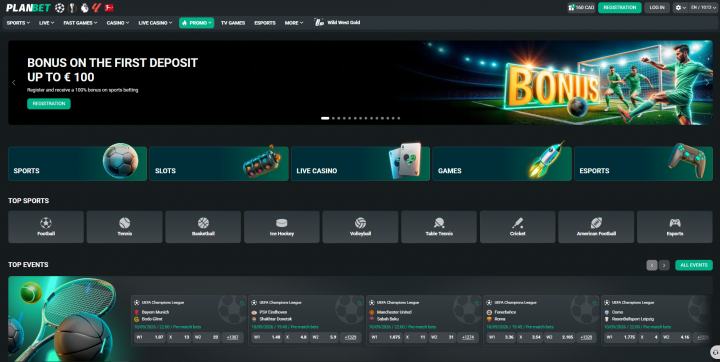Bet W2 5.9 on Shakhtar Donetsk
The image size is (720, 362).
click(x=324, y=337)
